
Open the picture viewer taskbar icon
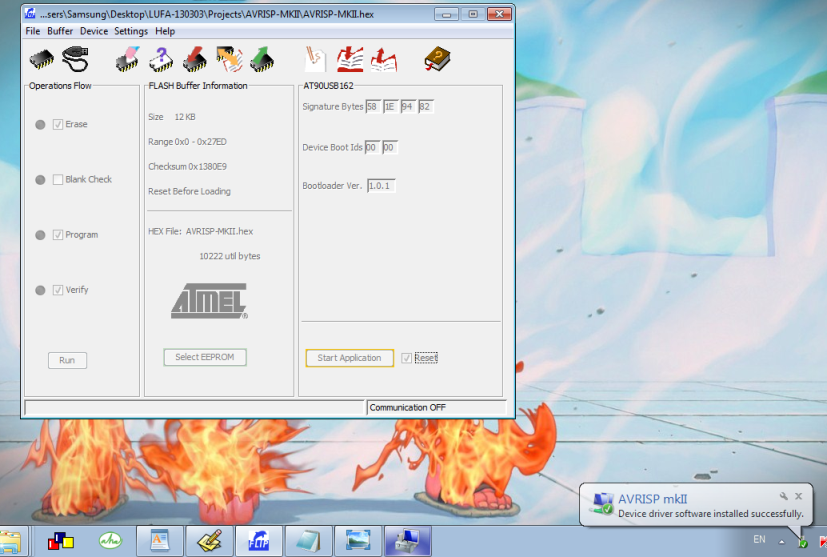tap(358, 541)
